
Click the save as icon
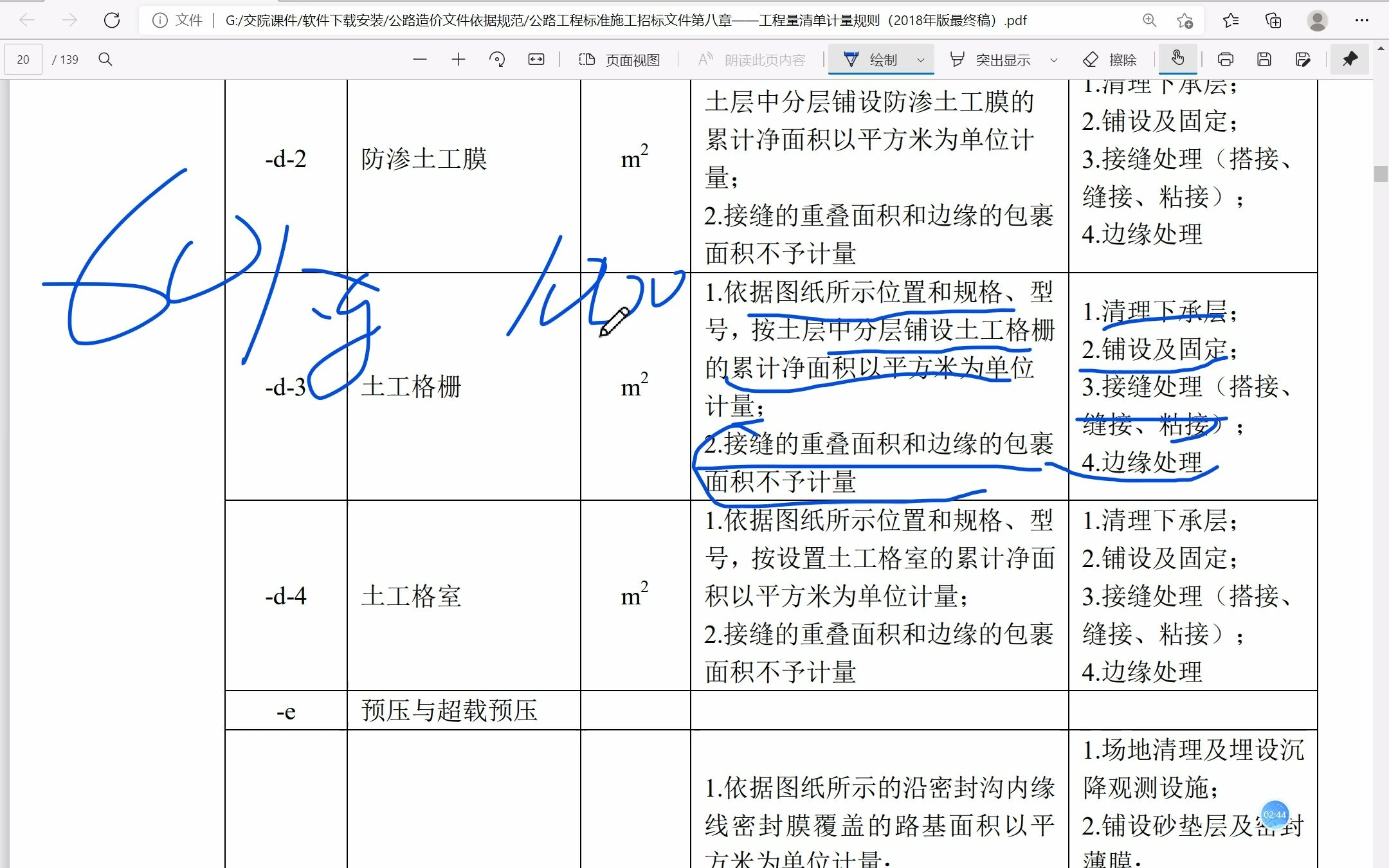(x=1303, y=60)
